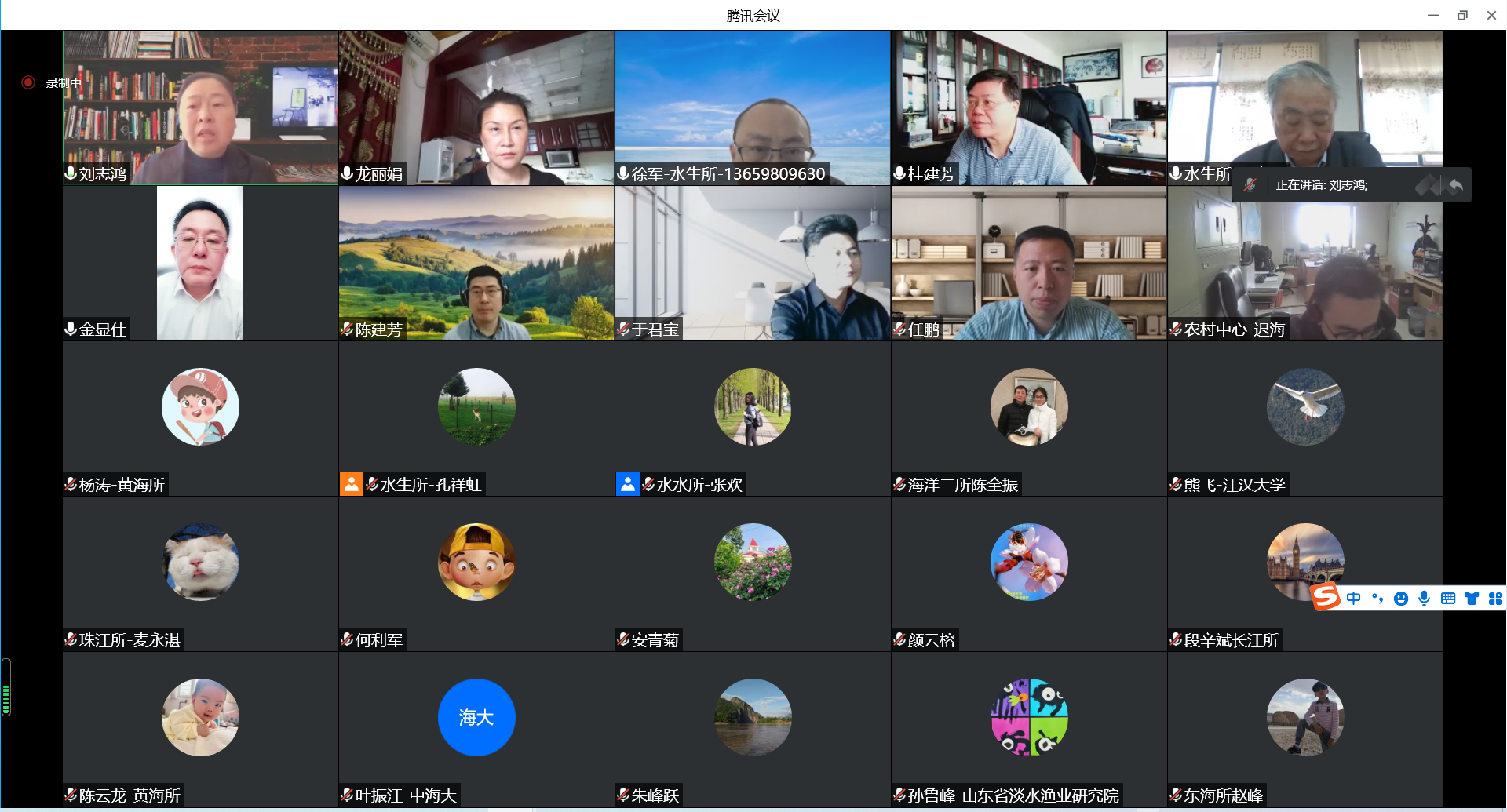Click the muted microphone icon in floating speaker bar

(1250, 185)
